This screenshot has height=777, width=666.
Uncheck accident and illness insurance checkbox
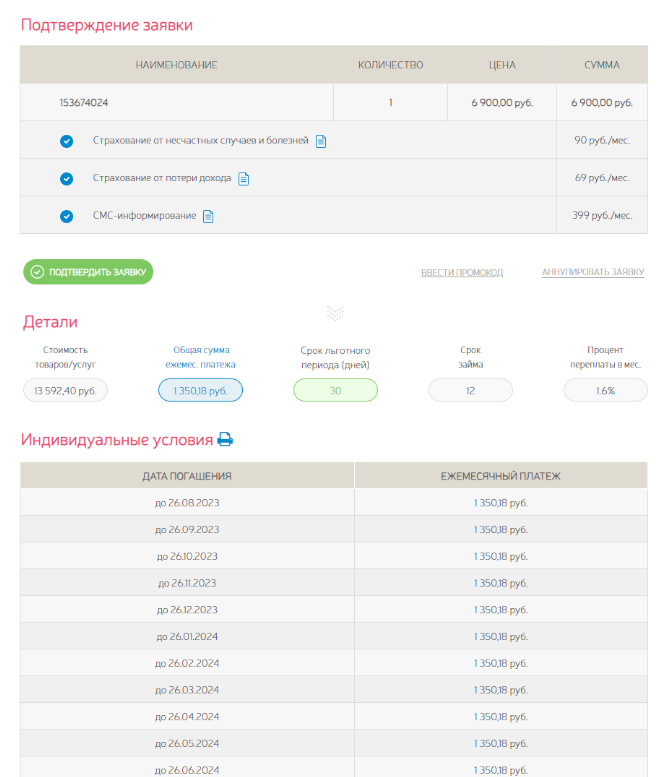click(66, 141)
